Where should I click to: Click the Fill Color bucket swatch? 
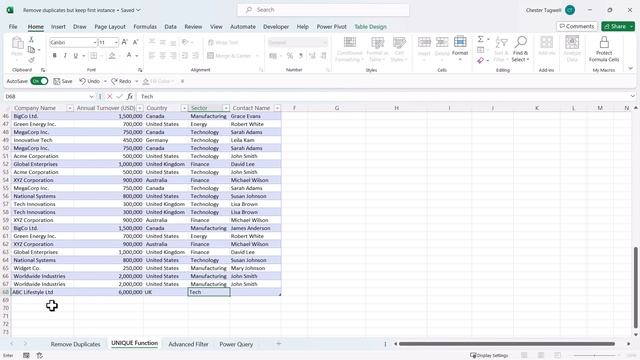(112, 56)
